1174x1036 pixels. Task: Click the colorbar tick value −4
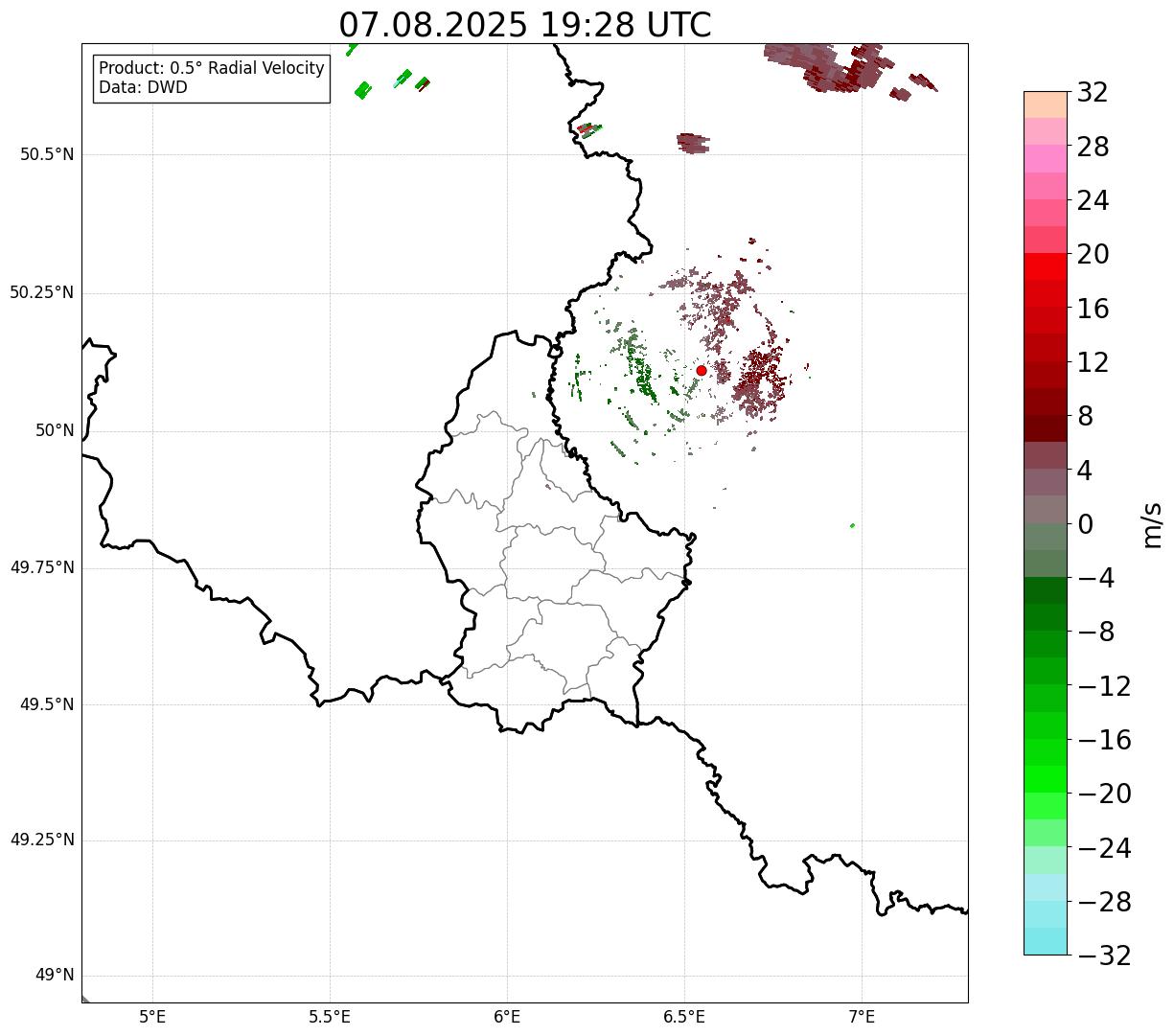click(1096, 578)
